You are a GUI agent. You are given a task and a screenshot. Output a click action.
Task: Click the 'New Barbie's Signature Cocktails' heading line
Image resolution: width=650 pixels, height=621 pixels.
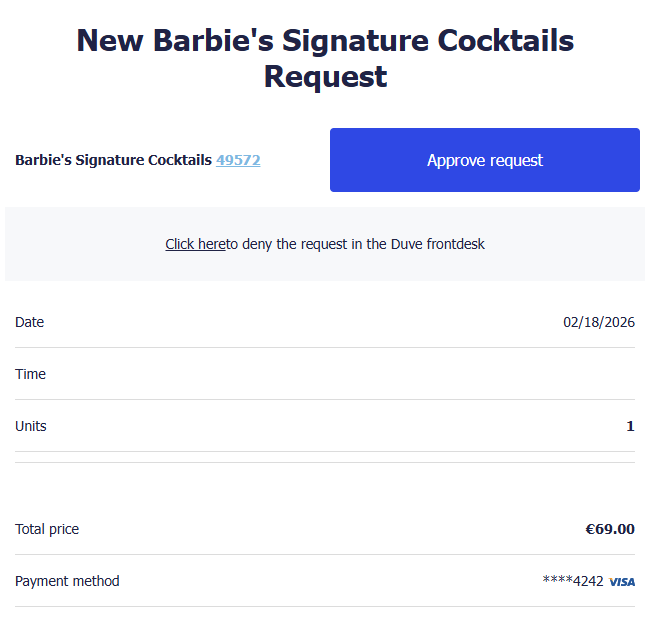325,41
